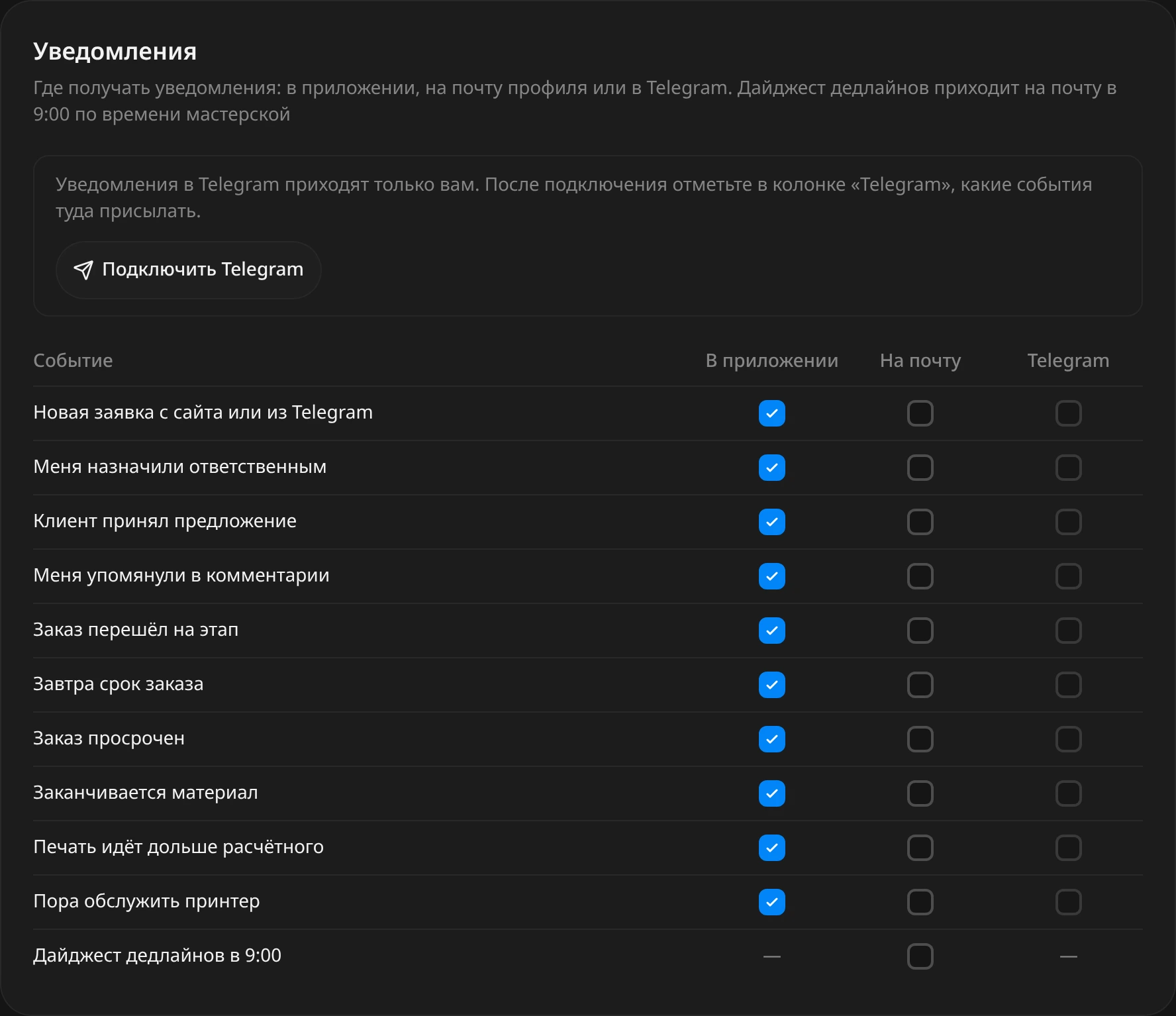Enable Telegram for Пора обслужить принтер
The height and width of the screenshot is (1016, 1176).
click(x=1069, y=902)
